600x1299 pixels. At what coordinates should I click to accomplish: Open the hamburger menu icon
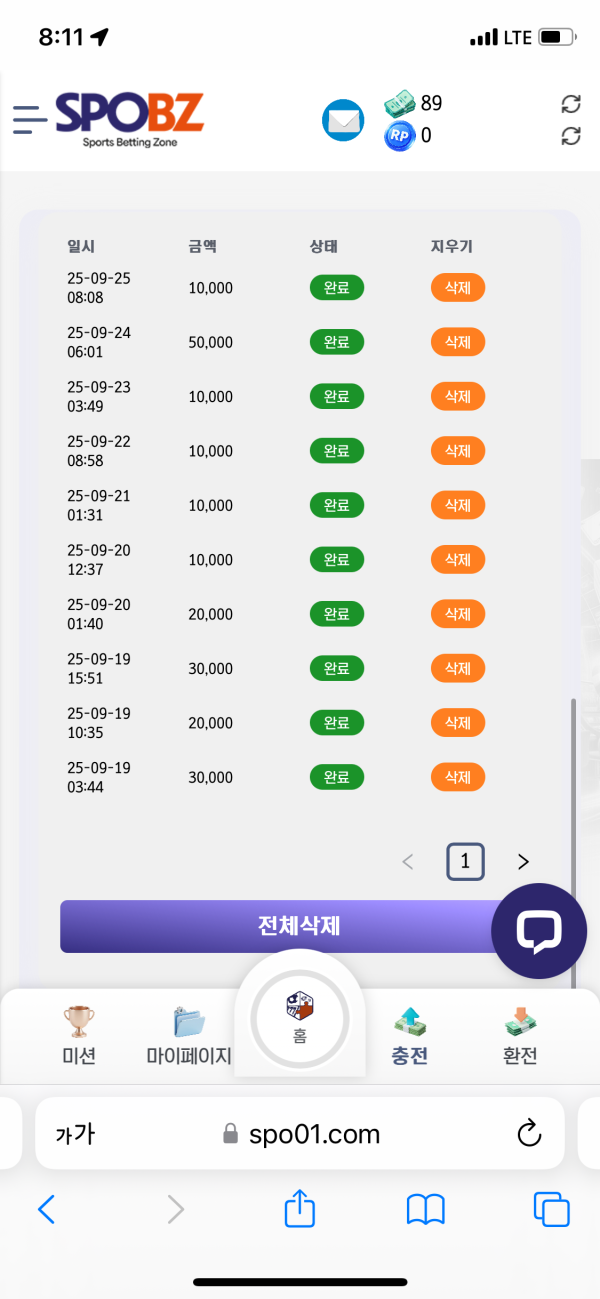(30, 120)
